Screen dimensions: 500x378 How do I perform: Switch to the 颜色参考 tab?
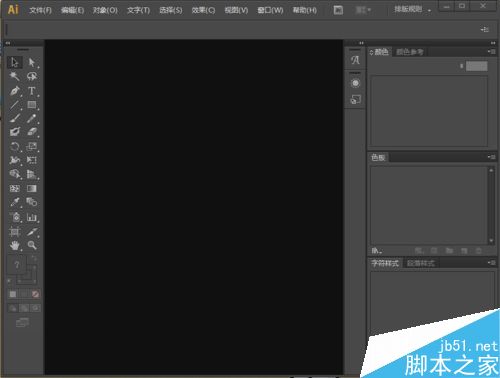[410, 52]
